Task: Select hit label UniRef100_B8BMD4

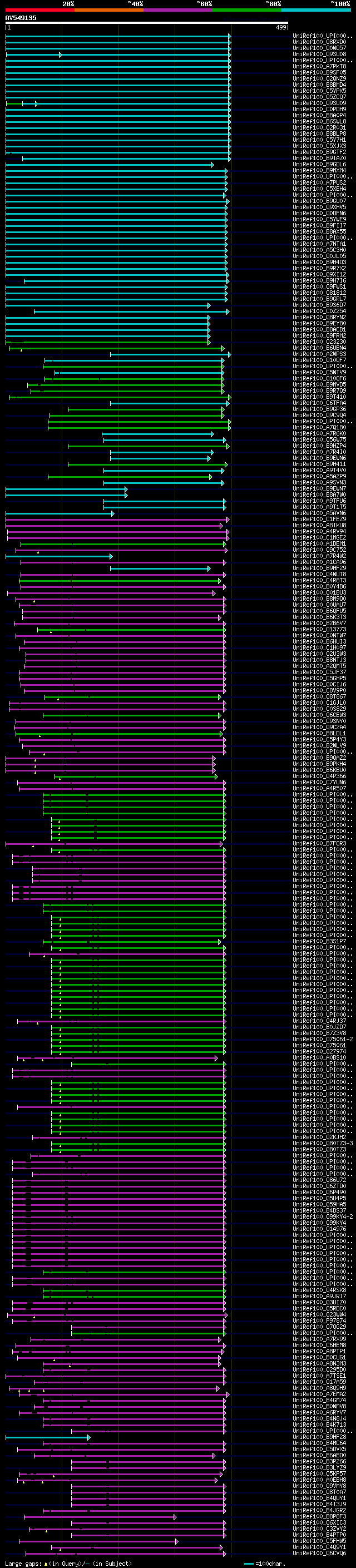Action: (319, 85)
